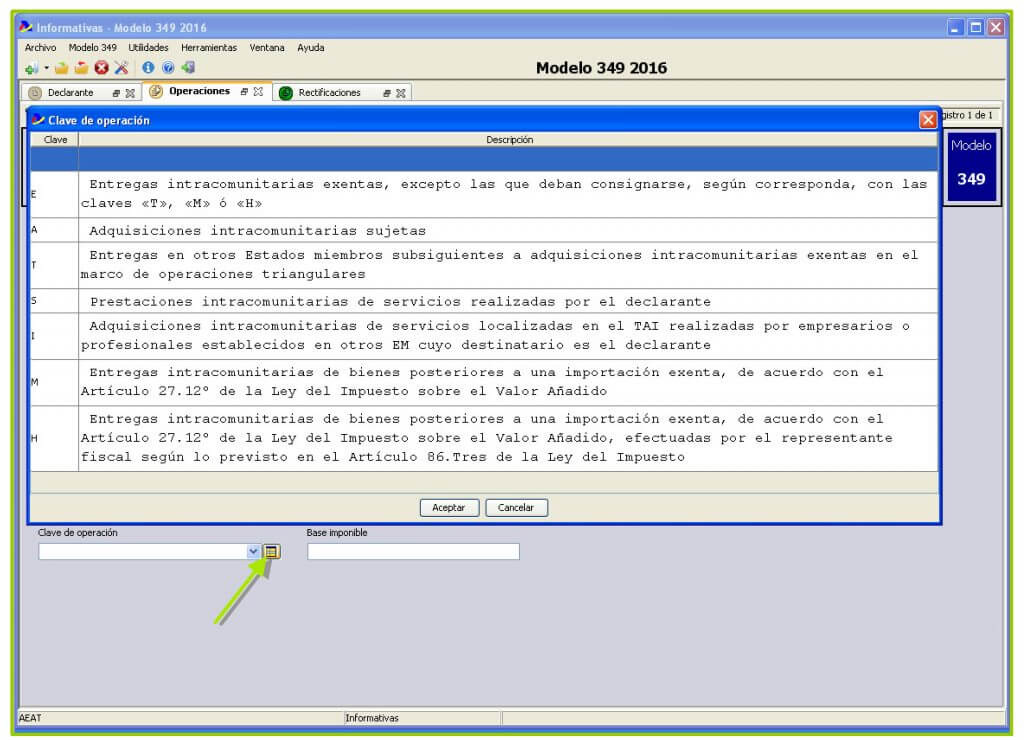The image size is (1024, 740).
Task: Open the Clave de operación dropdown arrow
Action: click(x=253, y=551)
